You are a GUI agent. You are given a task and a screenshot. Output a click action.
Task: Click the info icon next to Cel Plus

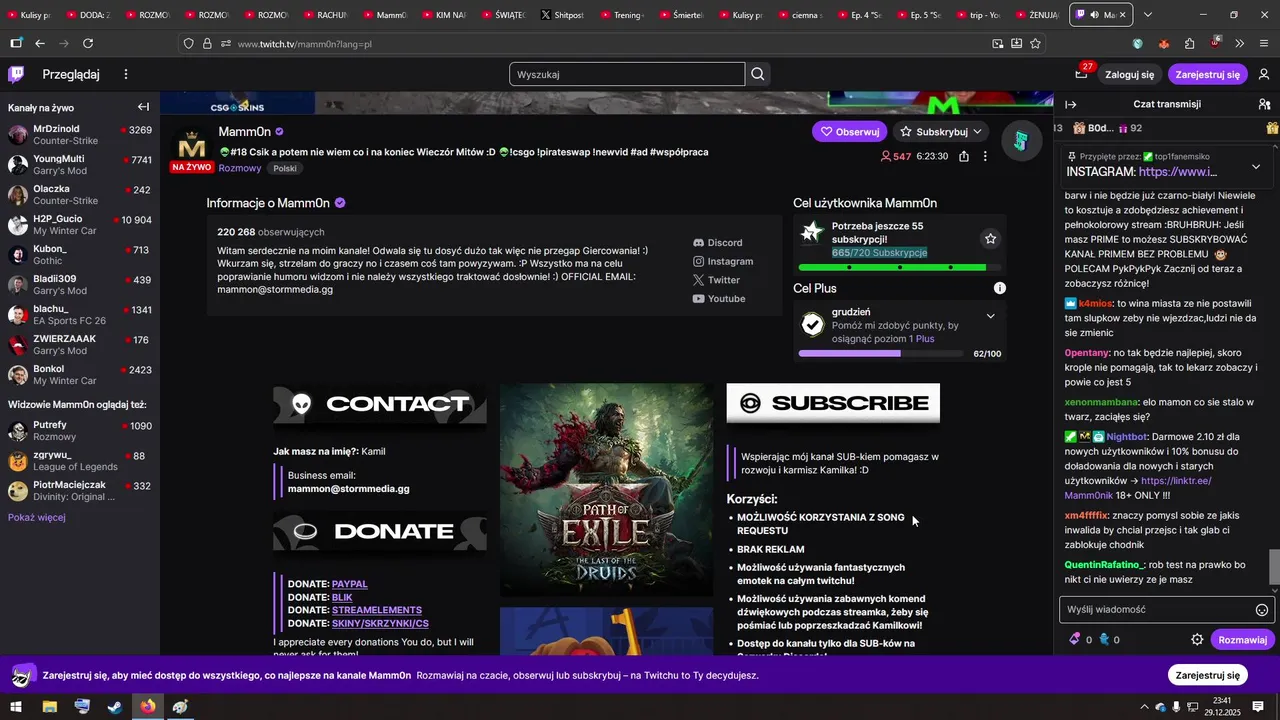pos(999,288)
